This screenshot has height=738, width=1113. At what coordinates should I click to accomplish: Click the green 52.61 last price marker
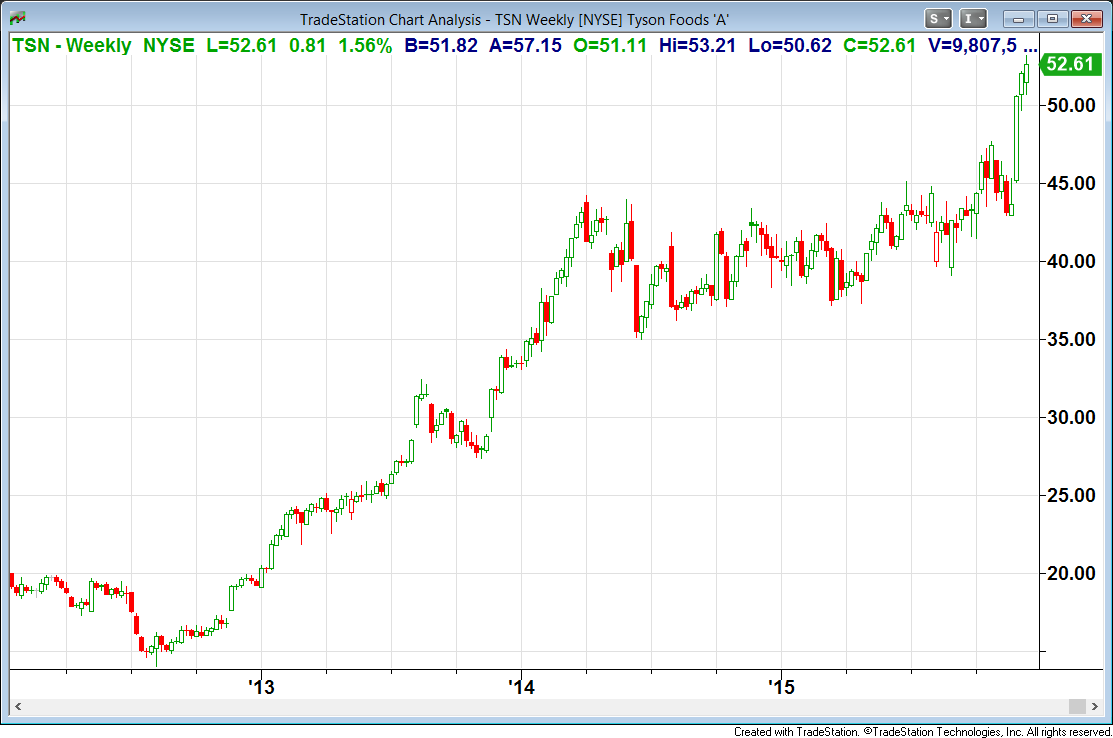point(1070,65)
